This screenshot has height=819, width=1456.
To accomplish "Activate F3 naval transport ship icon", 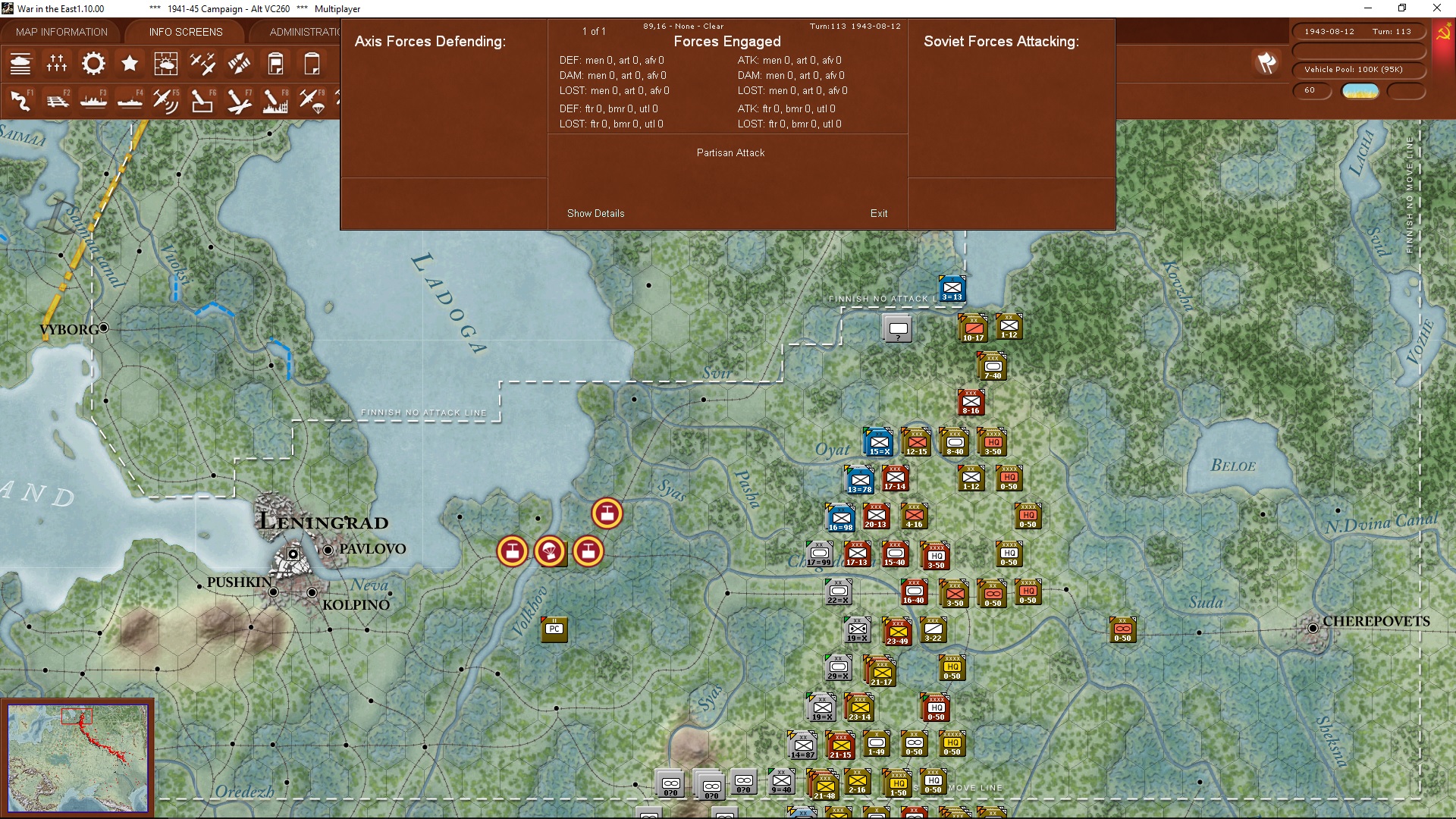I will click(x=93, y=100).
